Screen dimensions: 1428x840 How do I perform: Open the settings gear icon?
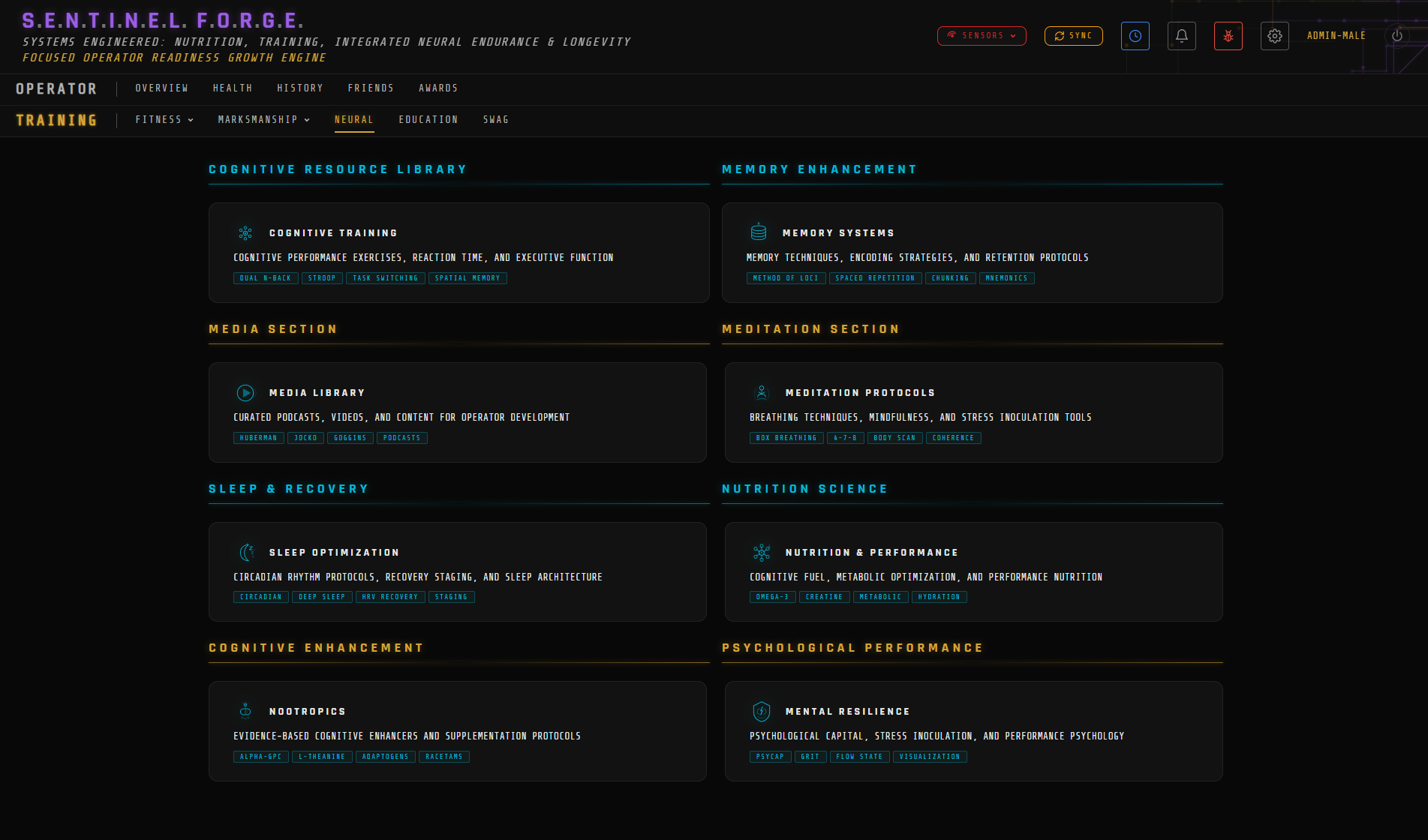click(1274, 35)
